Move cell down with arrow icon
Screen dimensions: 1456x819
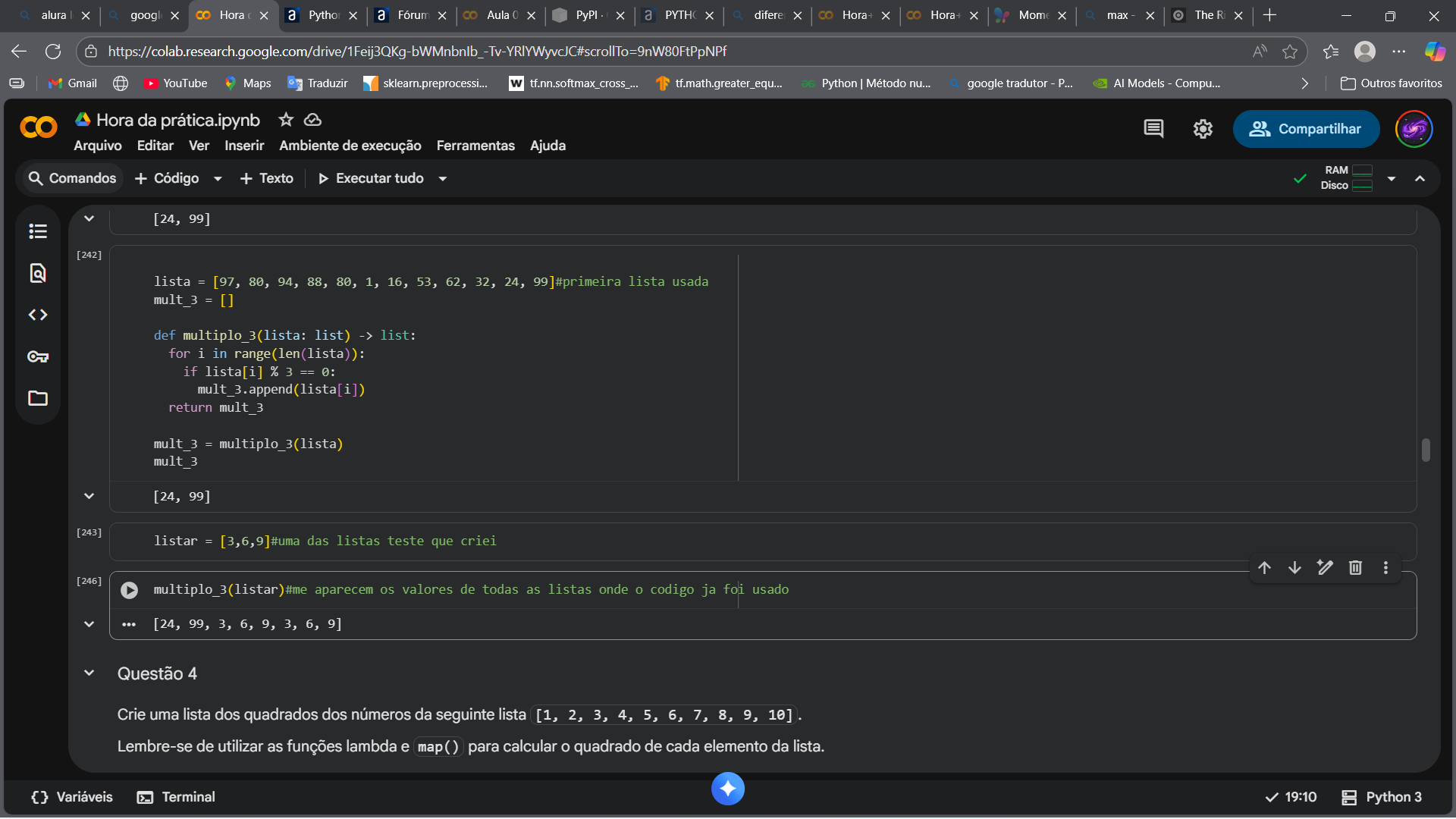coord(1294,567)
